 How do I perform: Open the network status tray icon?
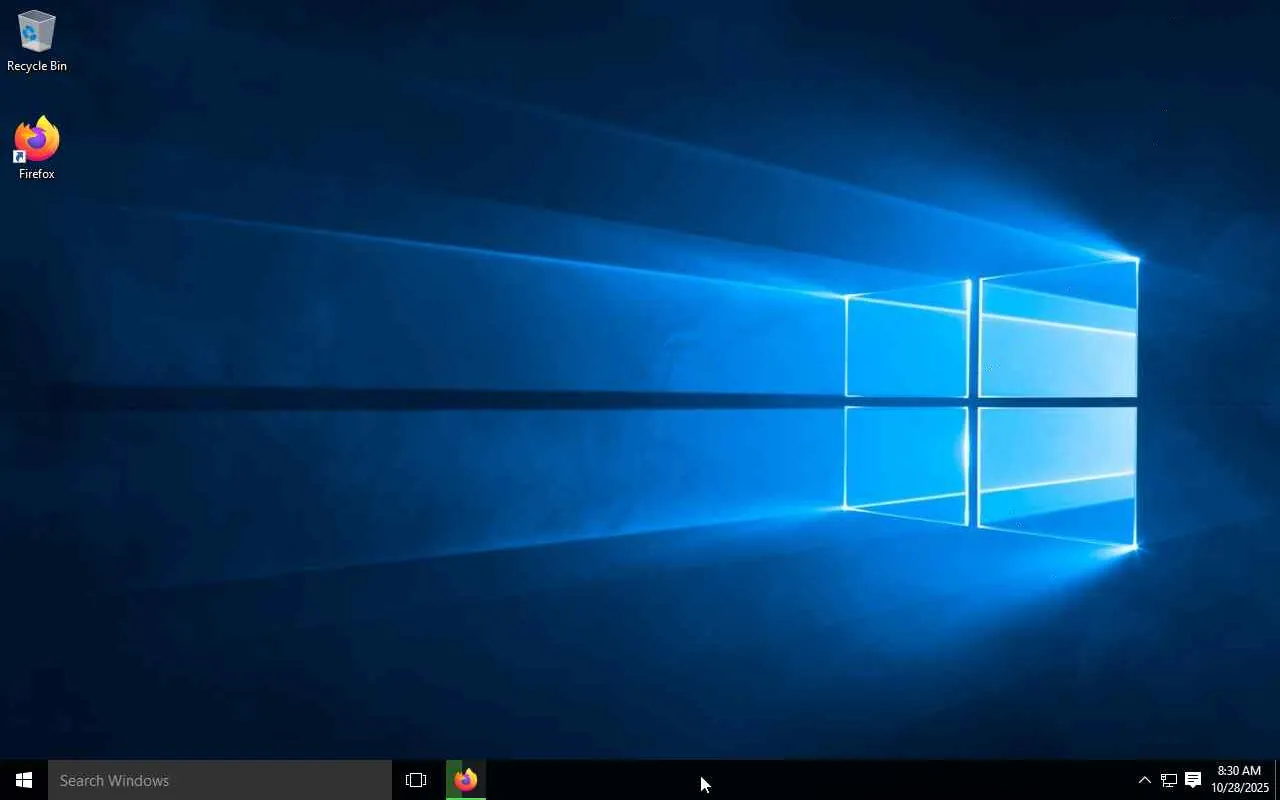click(1168, 780)
